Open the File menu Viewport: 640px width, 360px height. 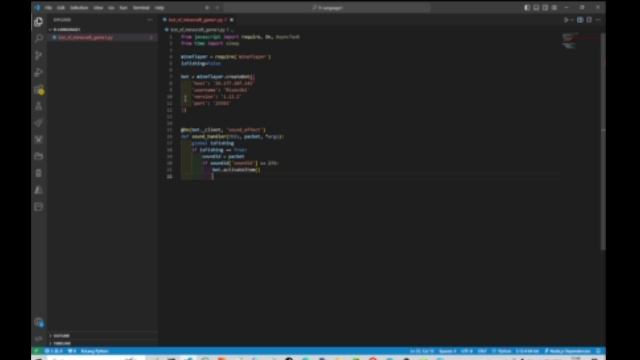tap(49, 8)
